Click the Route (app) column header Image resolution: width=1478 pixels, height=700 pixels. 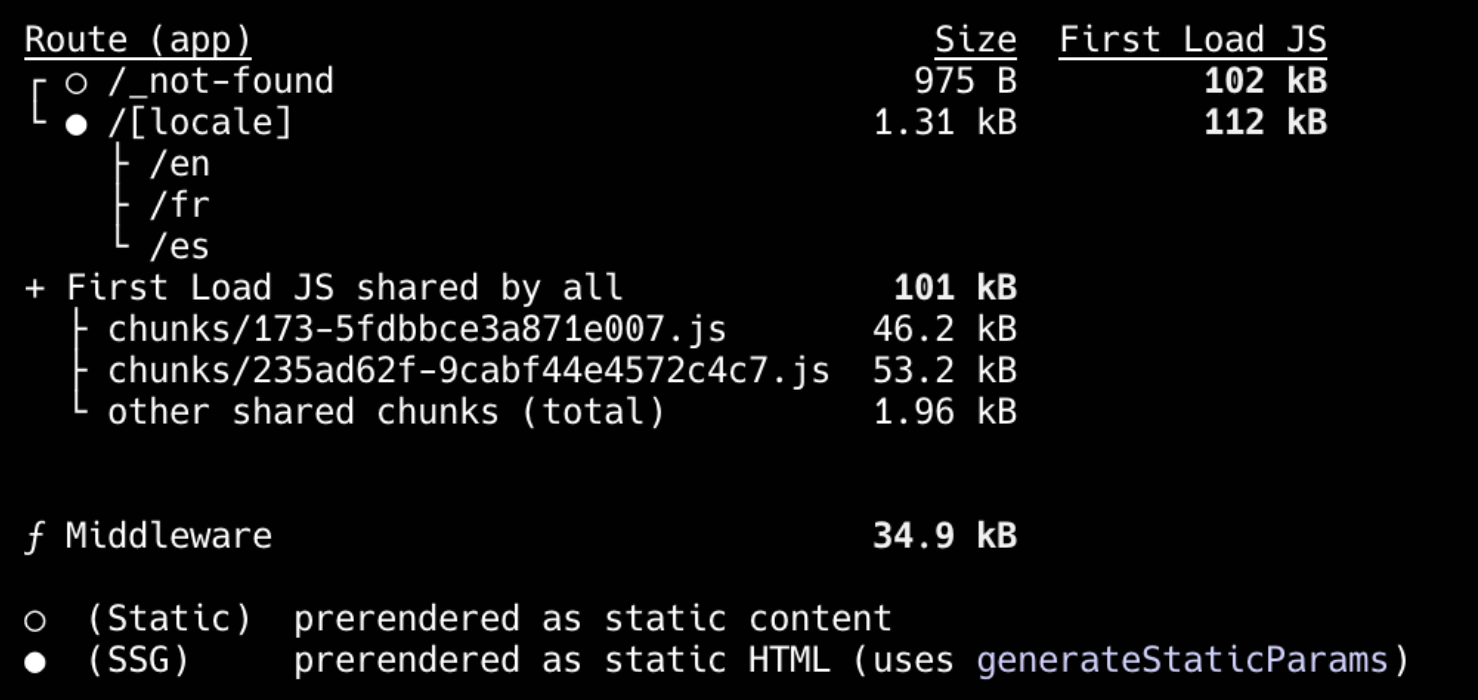[138, 41]
